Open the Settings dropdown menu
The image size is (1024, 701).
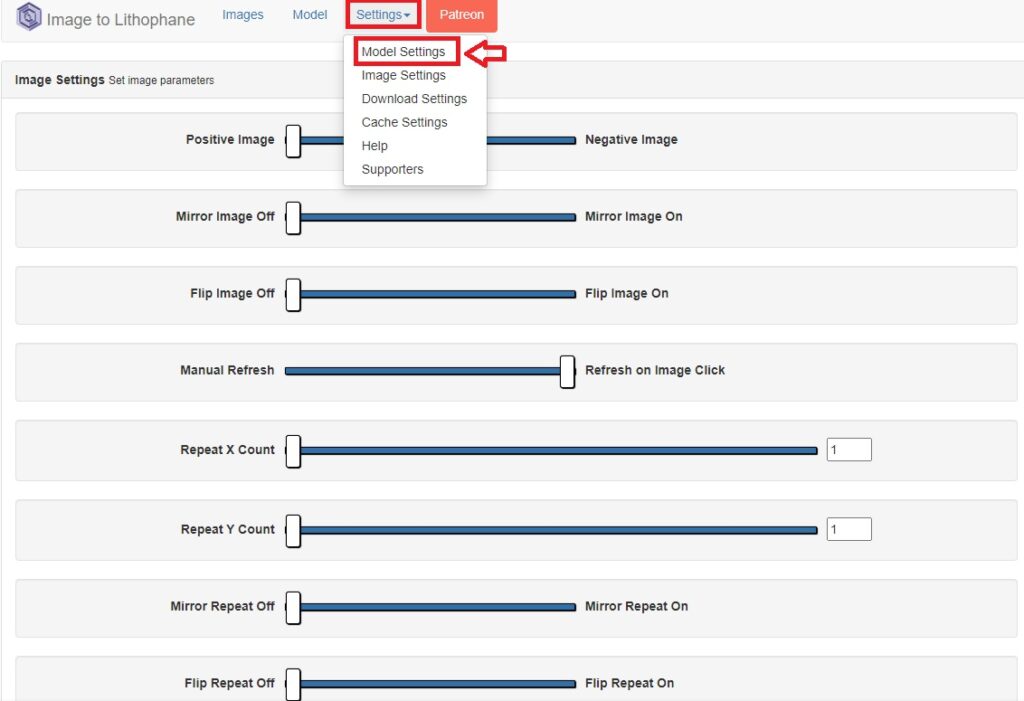tap(383, 14)
